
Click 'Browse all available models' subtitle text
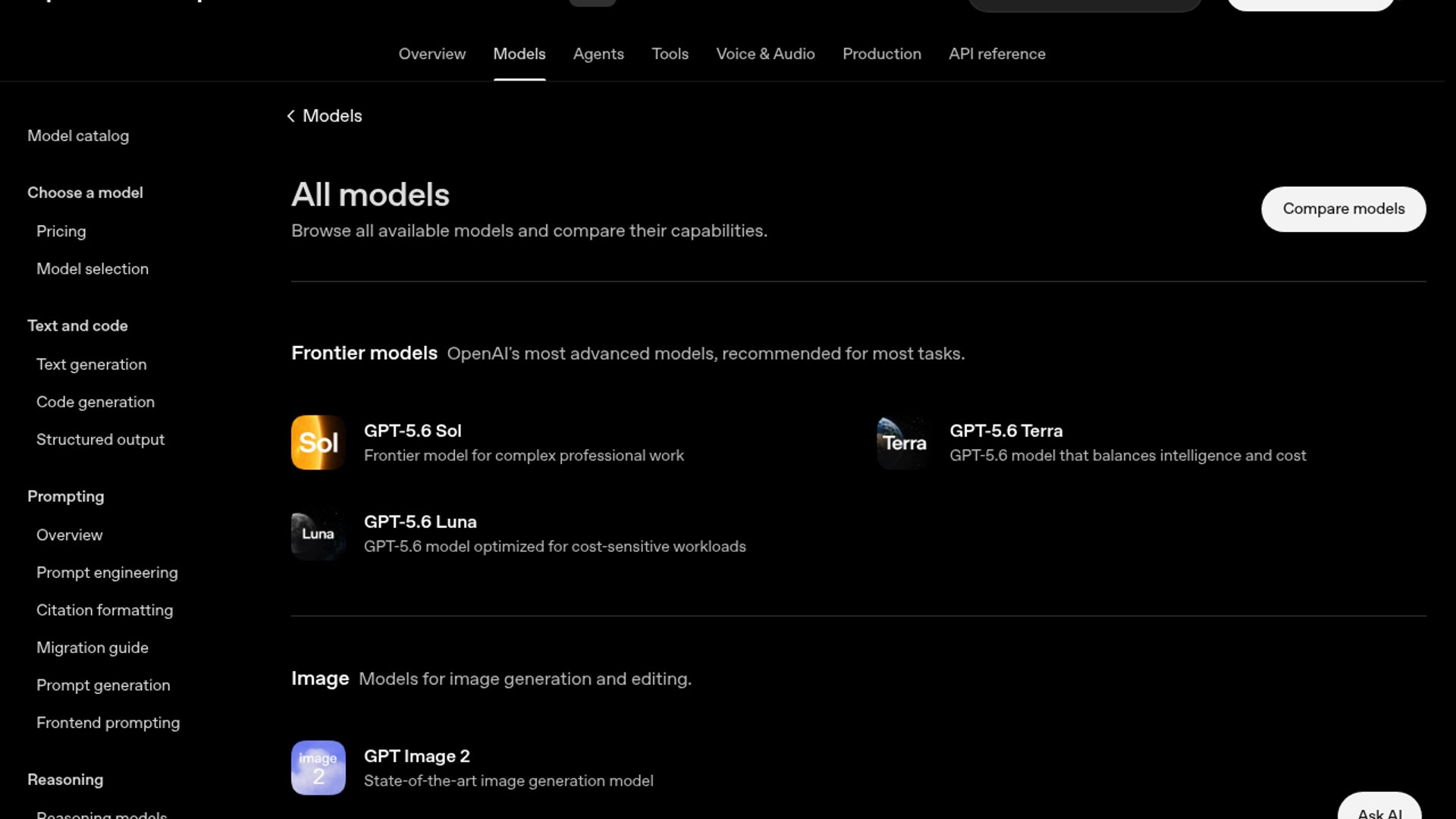point(529,231)
